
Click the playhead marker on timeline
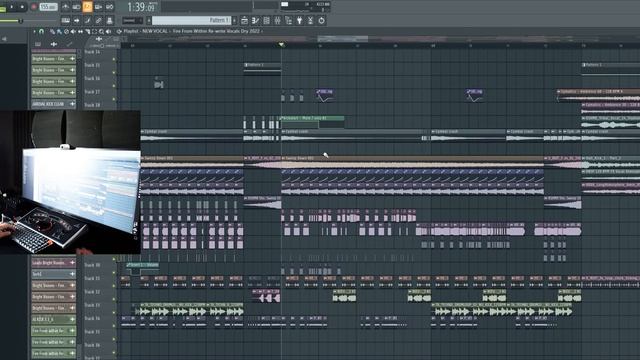281,44
